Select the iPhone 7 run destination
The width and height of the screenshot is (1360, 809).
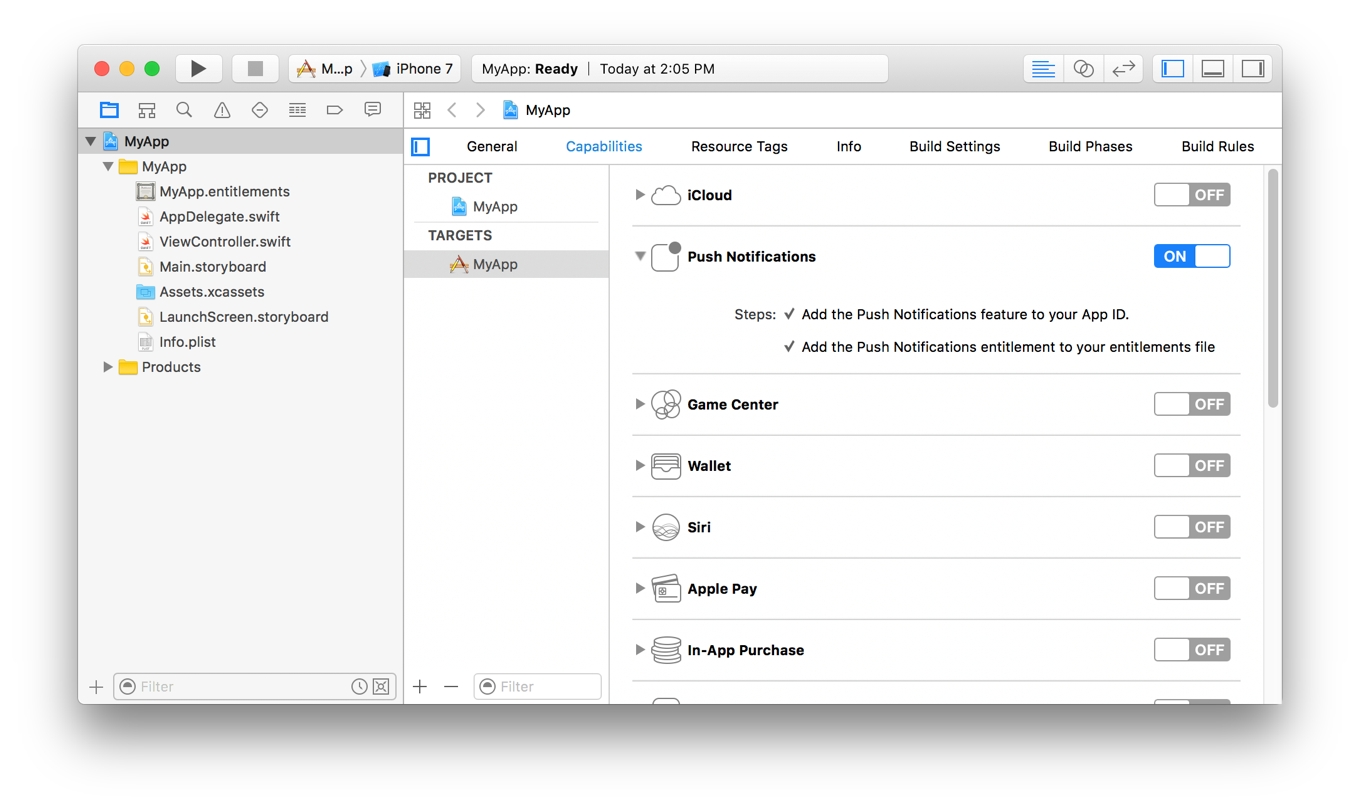pos(414,69)
